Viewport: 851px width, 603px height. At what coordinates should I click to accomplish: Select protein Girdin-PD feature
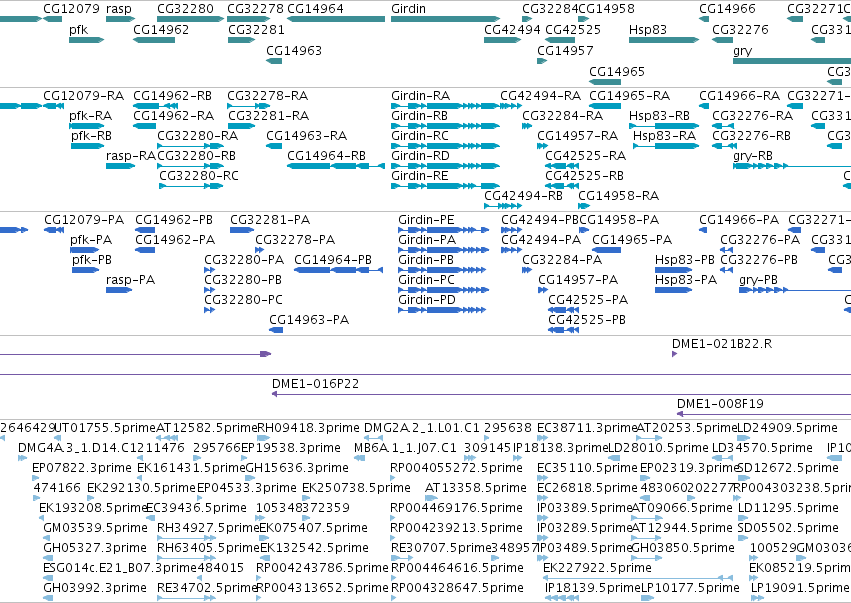442,310
